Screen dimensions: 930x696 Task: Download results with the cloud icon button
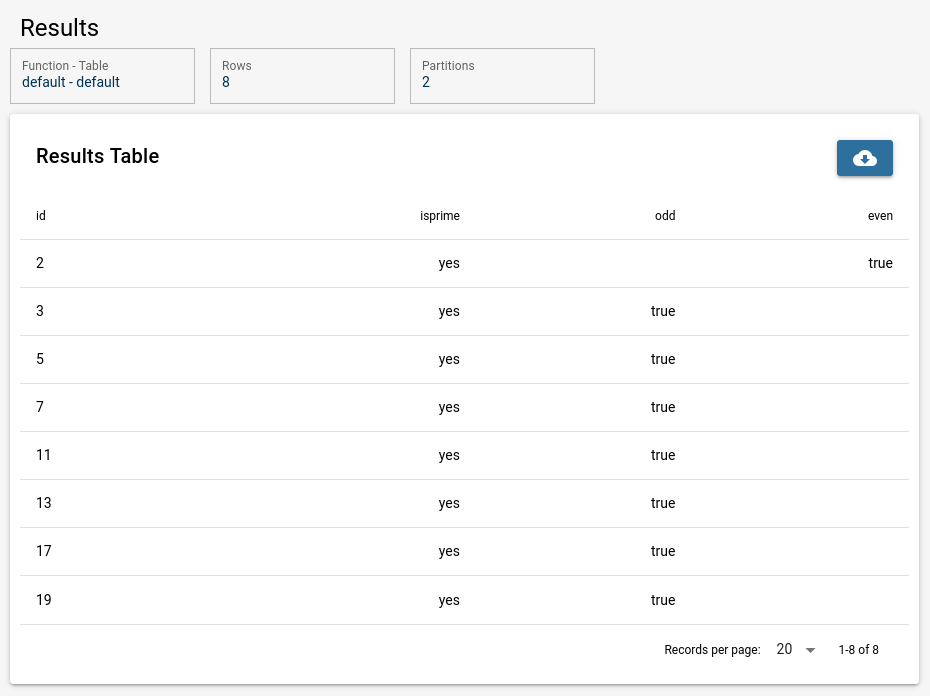864,158
